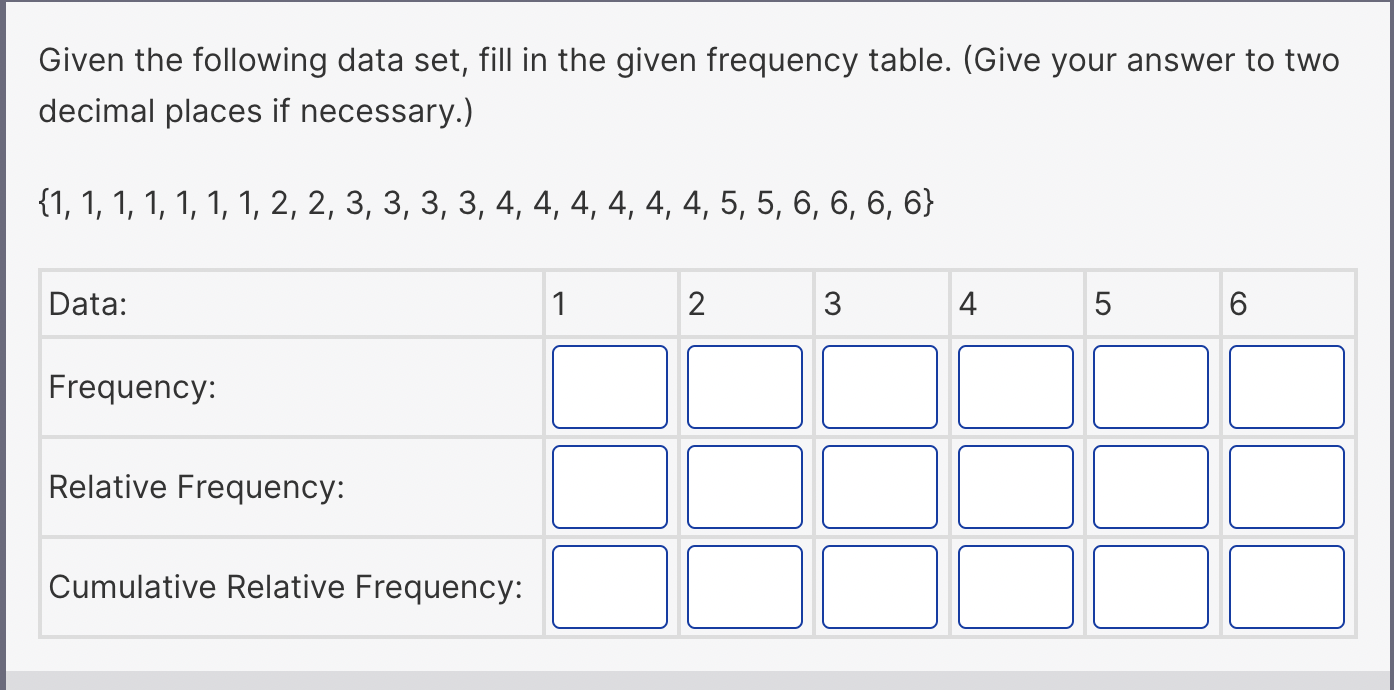This screenshot has height=690, width=1394.
Task: Click the Frequency input box for data value 3
Action: pos(879,387)
